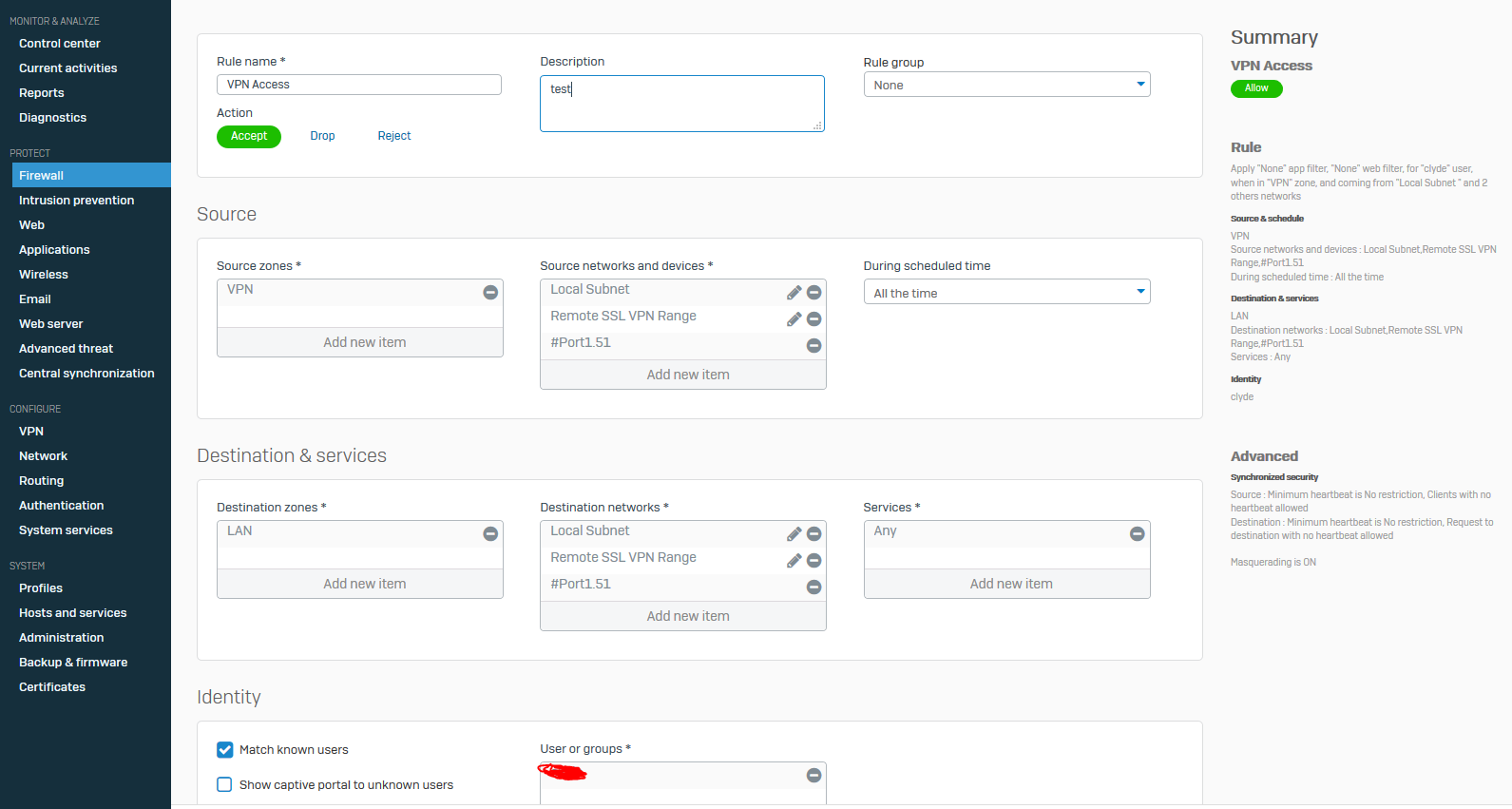Go to Hosts and services menu
1512x809 pixels.
pyautogui.click(x=72, y=613)
